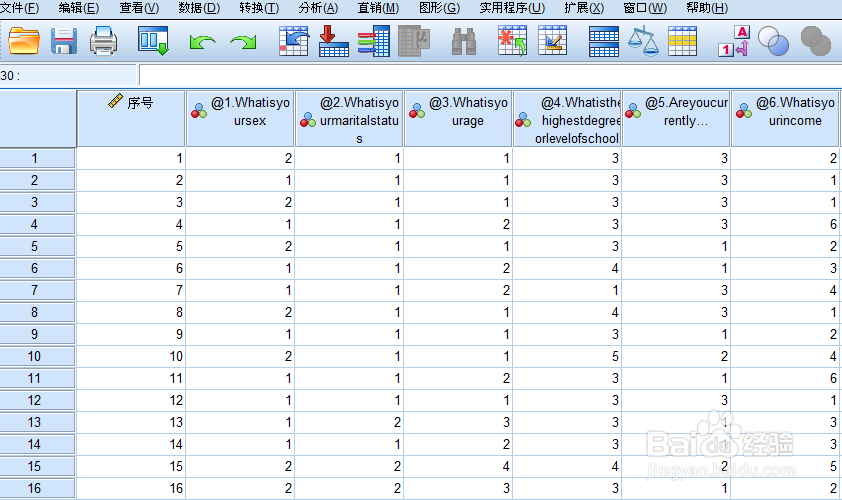The image size is (842, 500).
Task: Open data document folder icon
Action: (24, 41)
